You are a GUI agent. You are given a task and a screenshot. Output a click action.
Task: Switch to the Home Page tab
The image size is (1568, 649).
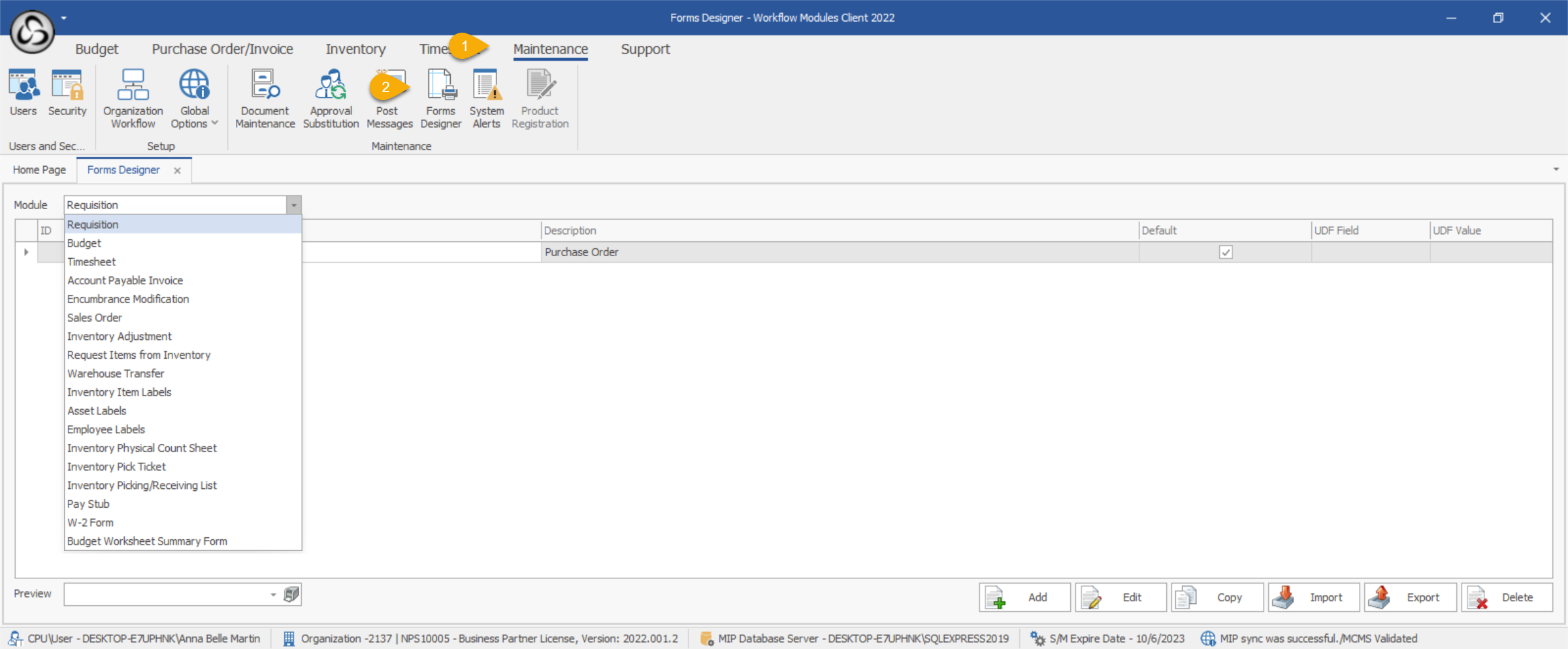pyautogui.click(x=39, y=170)
